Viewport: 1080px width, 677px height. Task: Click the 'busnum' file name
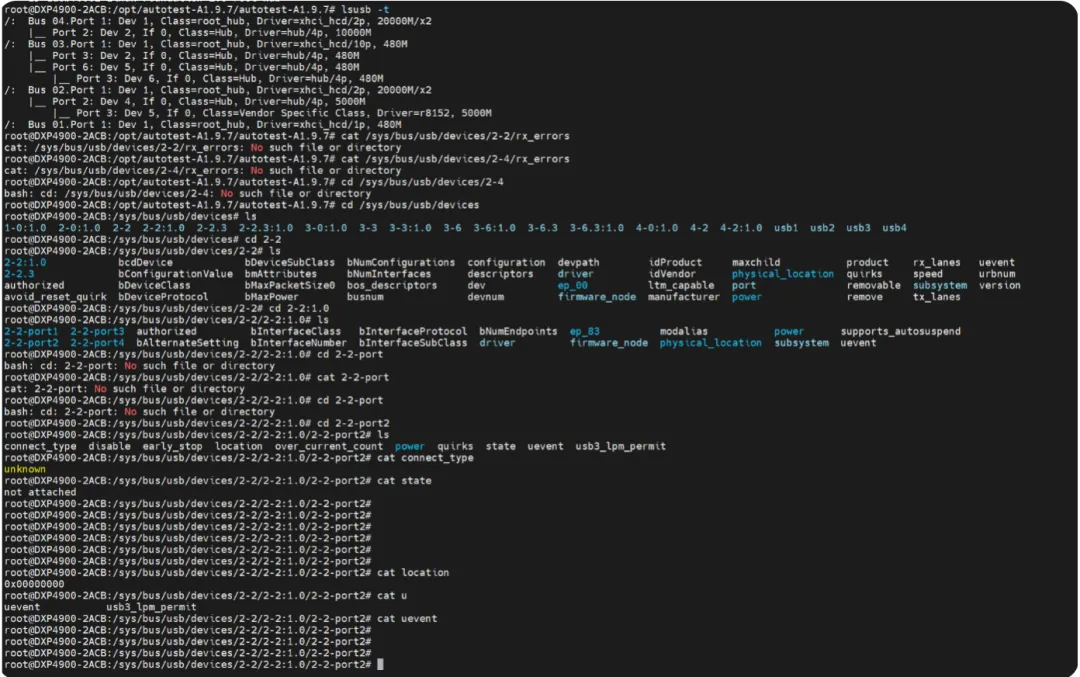coord(365,297)
